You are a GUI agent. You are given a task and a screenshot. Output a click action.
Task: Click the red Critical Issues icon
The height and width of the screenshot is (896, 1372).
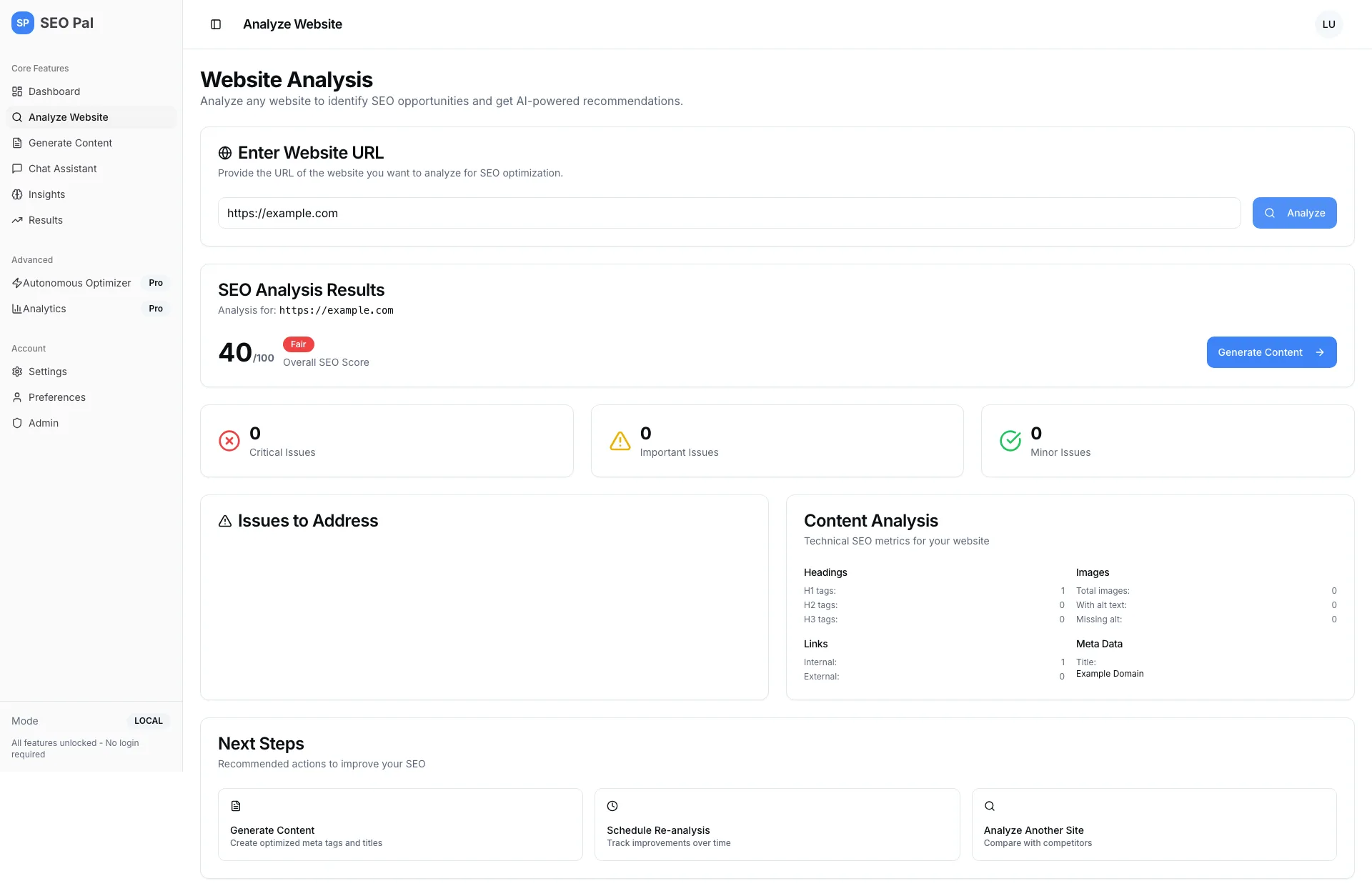pos(229,441)
